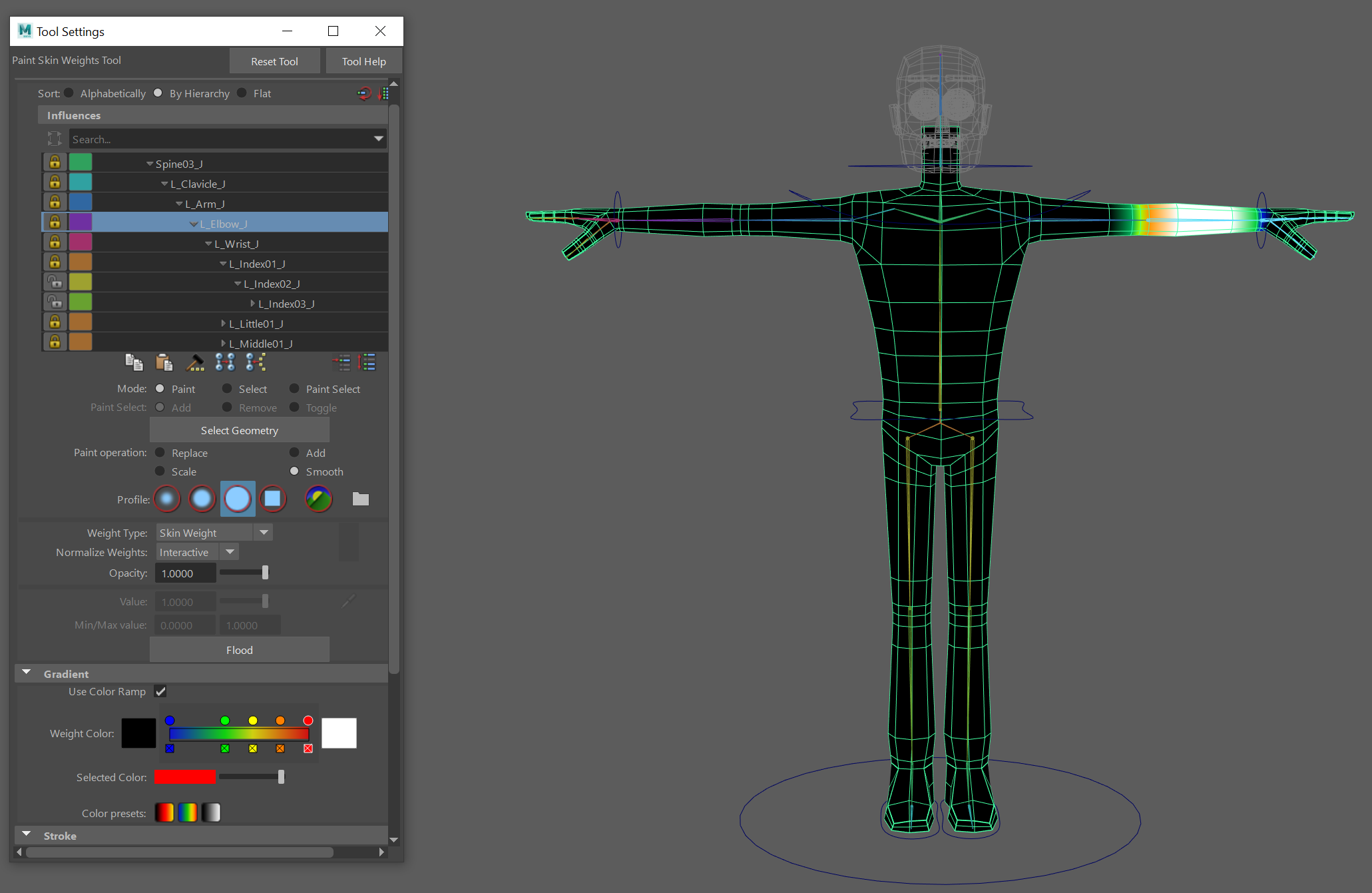
Task: Uncheck Use Color Ramp
Action: point(160,691)
